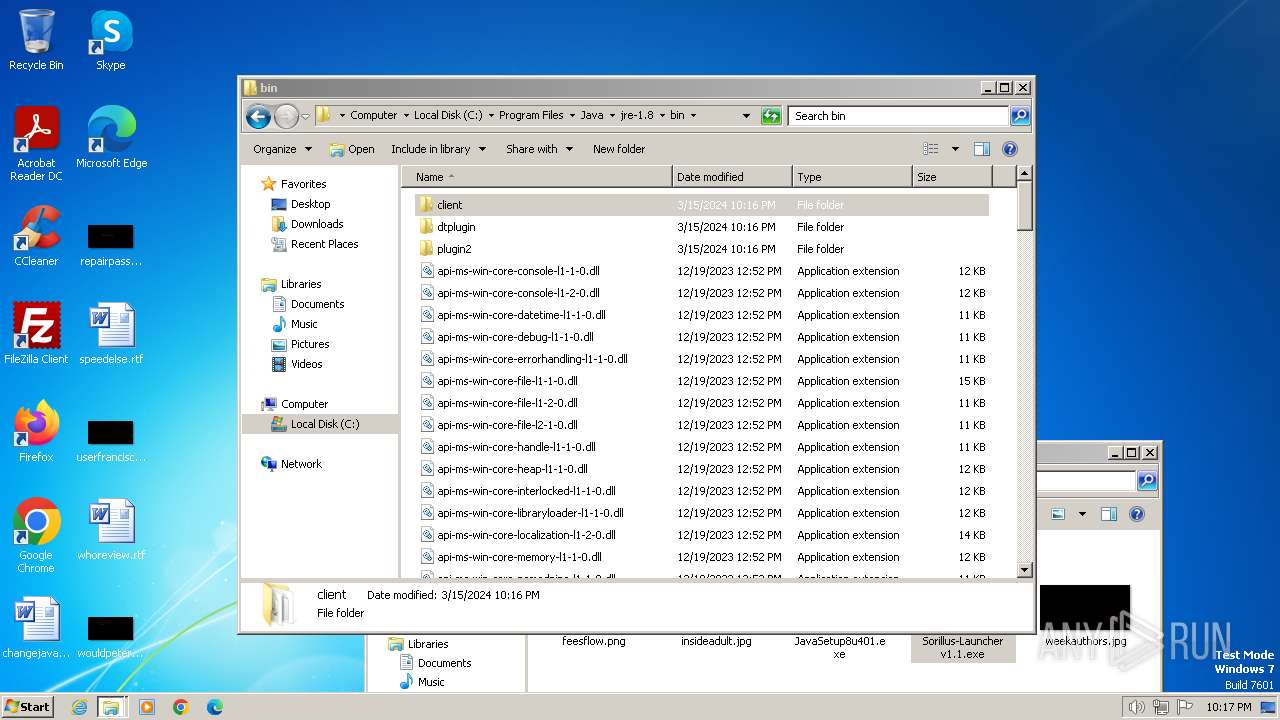Open Internet Explorer from taskbar

(80, 707)
